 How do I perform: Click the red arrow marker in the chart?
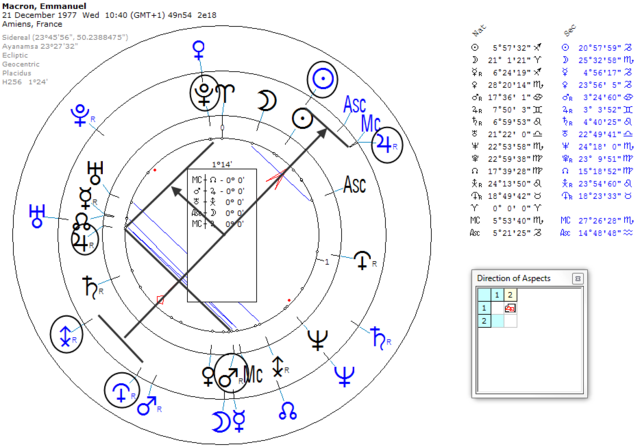(x=276, y=179)
